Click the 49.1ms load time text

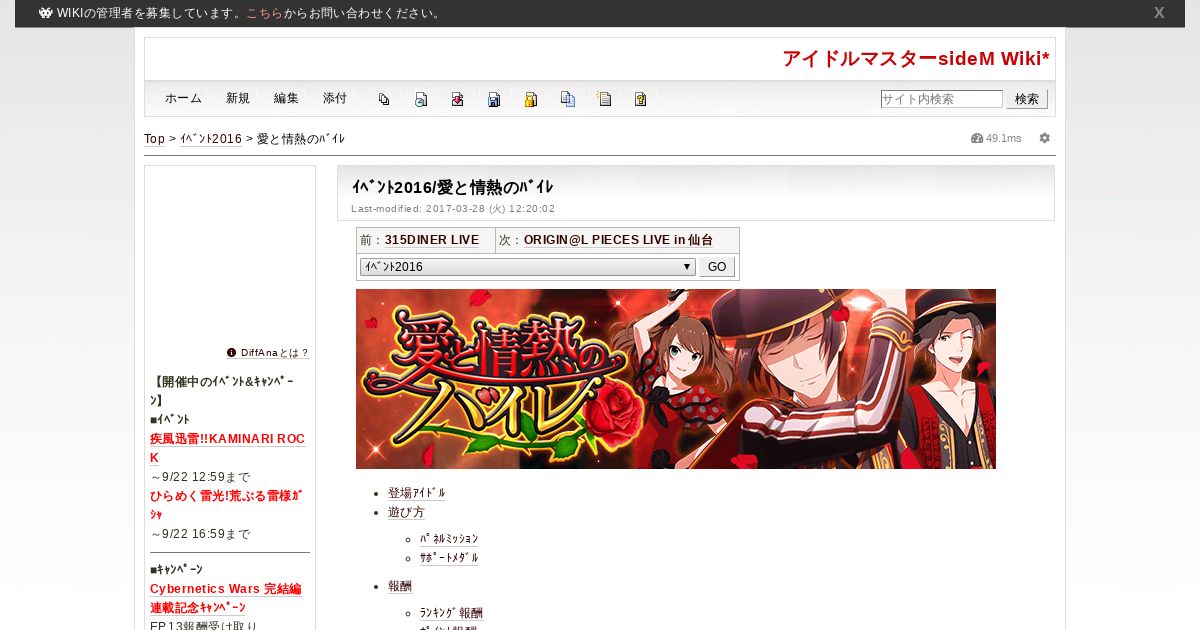1004,138
